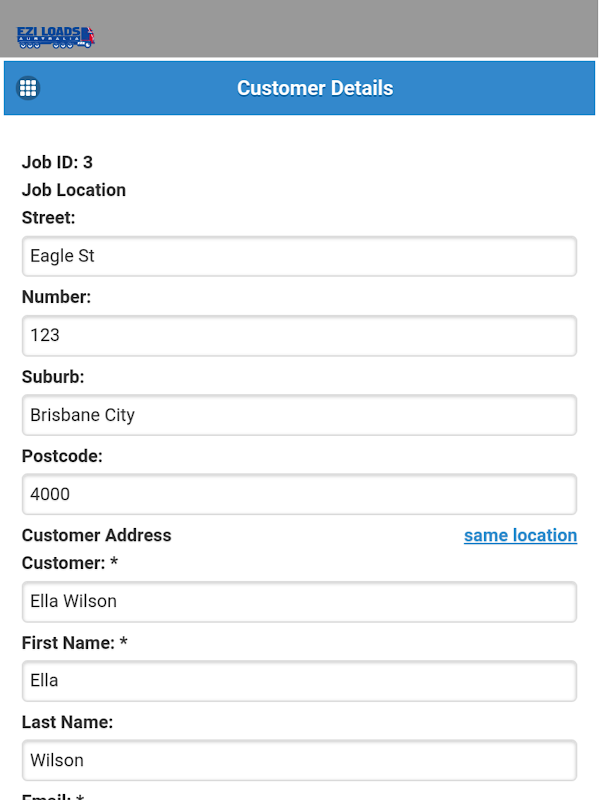Click the Number: label
The image size is (600, 800).
tap(56, 297)
